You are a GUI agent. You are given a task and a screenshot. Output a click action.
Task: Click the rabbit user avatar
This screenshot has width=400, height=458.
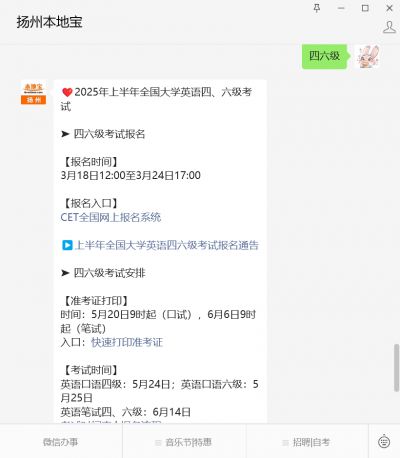(367, 56)
